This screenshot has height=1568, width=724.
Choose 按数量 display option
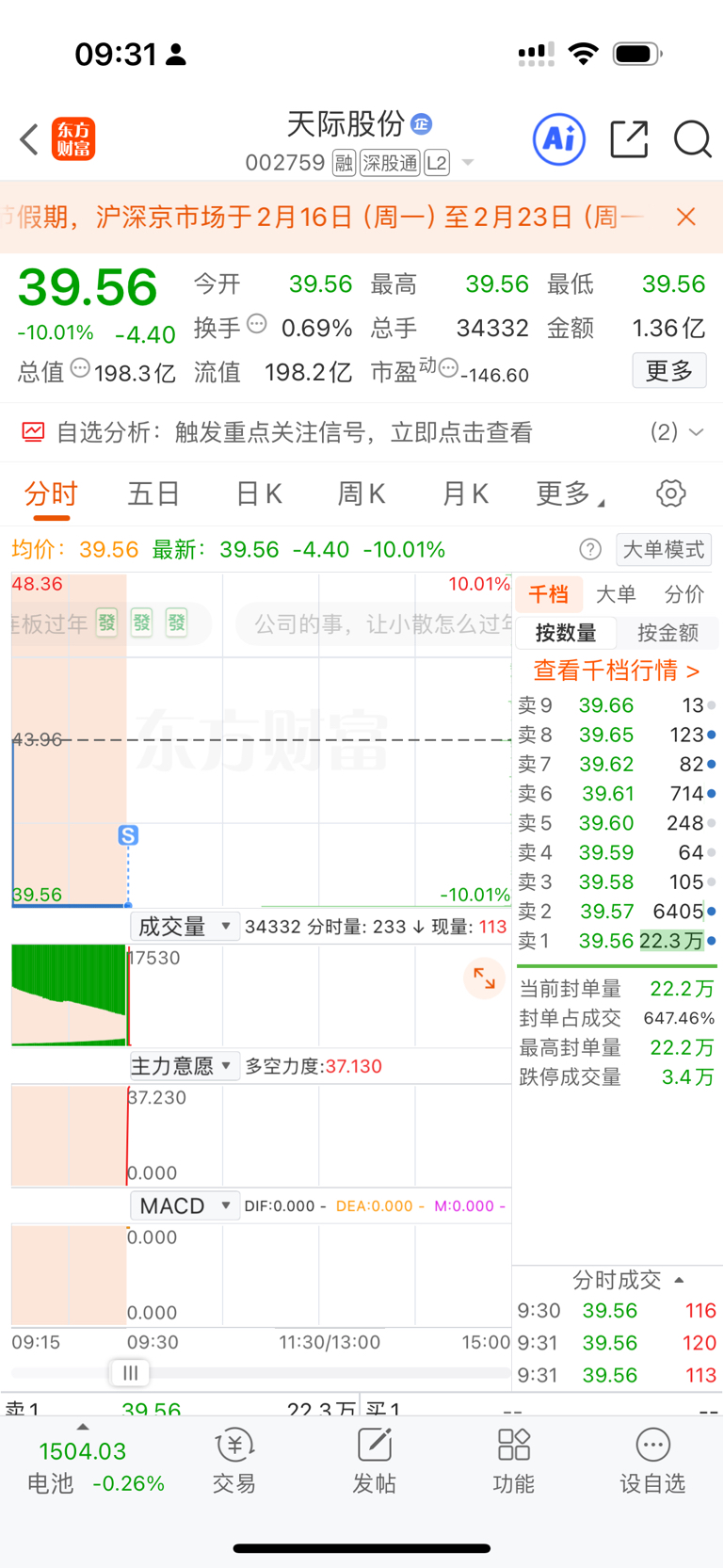[566, 633]
